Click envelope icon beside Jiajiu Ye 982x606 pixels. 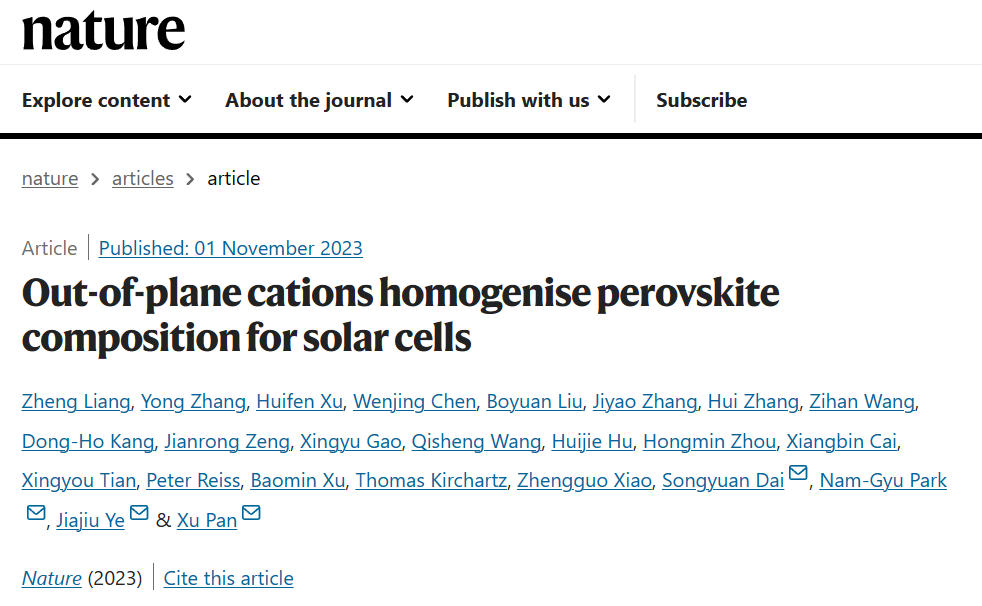(x=139, y=514)
